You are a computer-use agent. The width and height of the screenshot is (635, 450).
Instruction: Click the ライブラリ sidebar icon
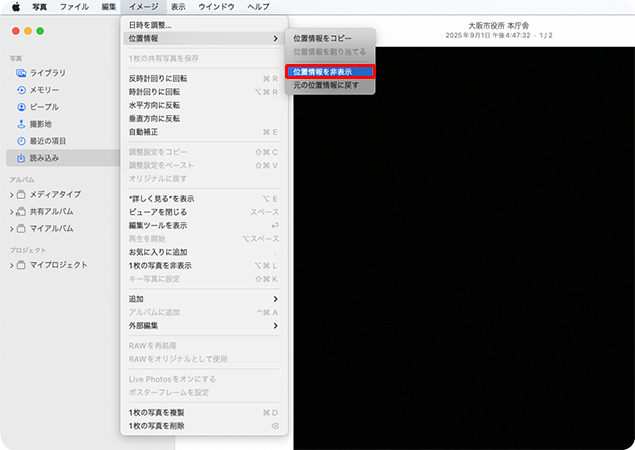(x=21, y=73)
